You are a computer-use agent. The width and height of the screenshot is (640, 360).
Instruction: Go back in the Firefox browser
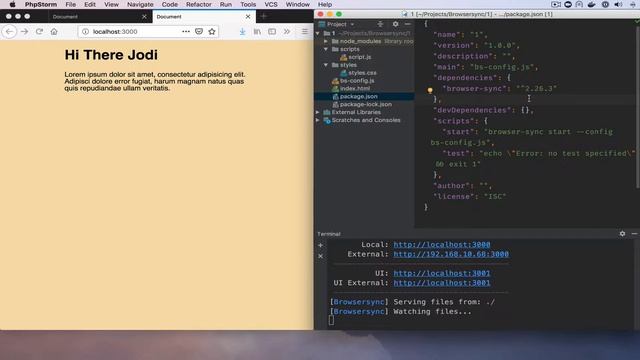click(x=9, y=31)
